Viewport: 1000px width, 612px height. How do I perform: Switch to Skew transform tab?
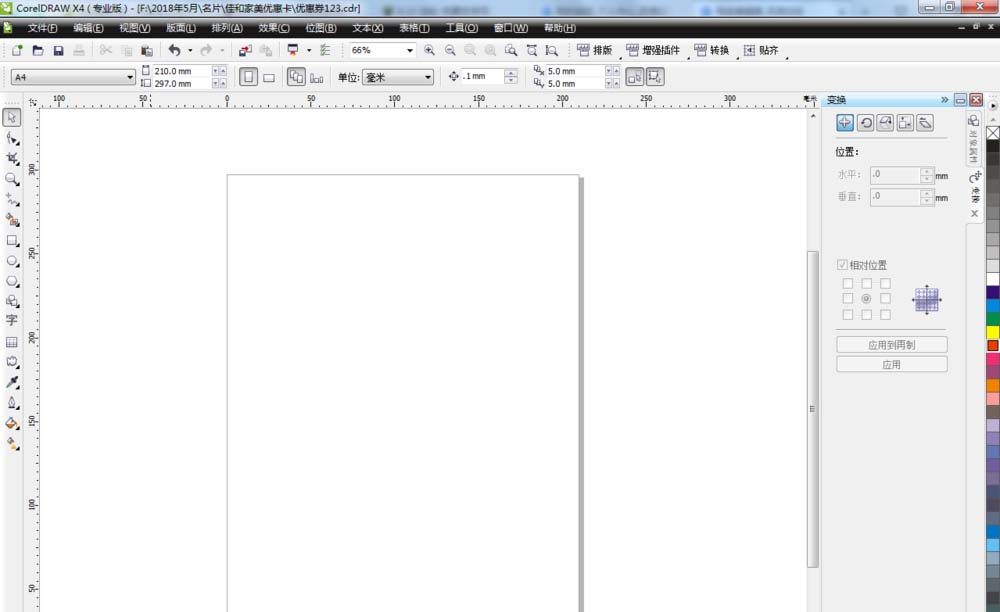point(925,122)
